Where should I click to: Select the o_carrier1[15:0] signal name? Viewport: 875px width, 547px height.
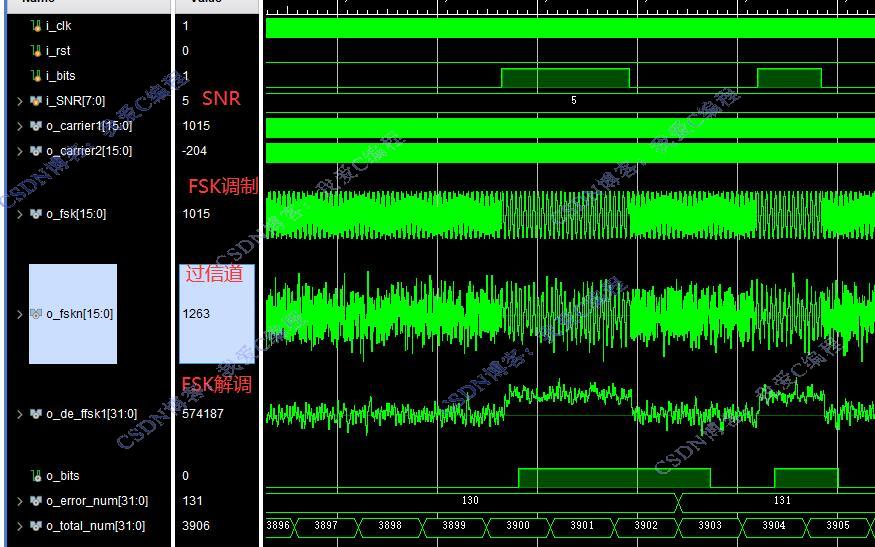click(x=89, y=126)
